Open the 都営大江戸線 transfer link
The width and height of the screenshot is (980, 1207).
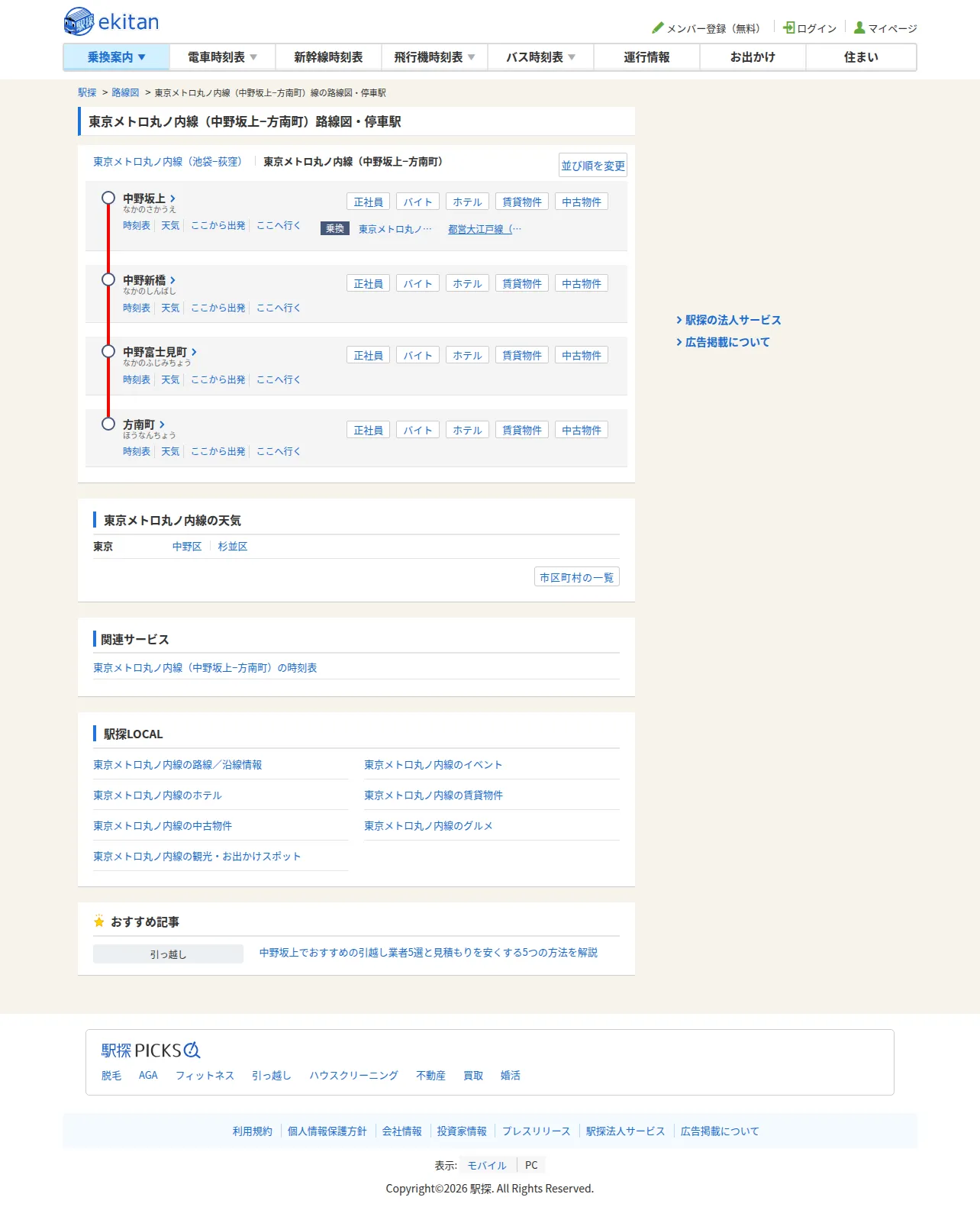485,229
